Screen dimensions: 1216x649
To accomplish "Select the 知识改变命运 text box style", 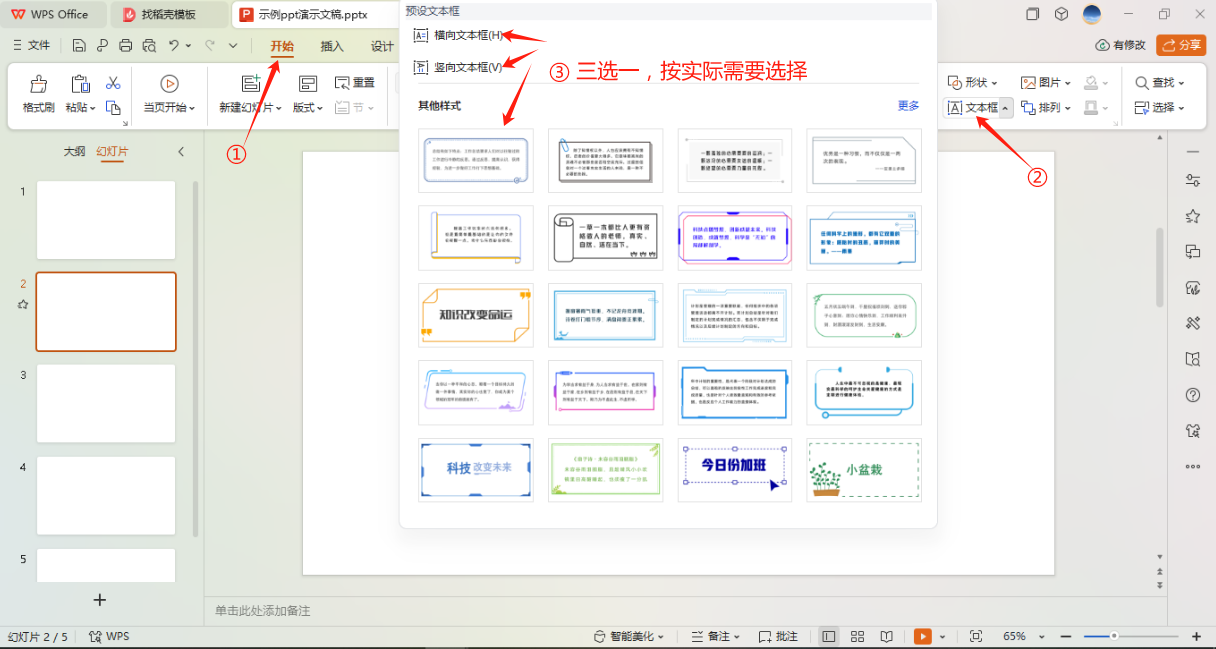I will 476,315.
